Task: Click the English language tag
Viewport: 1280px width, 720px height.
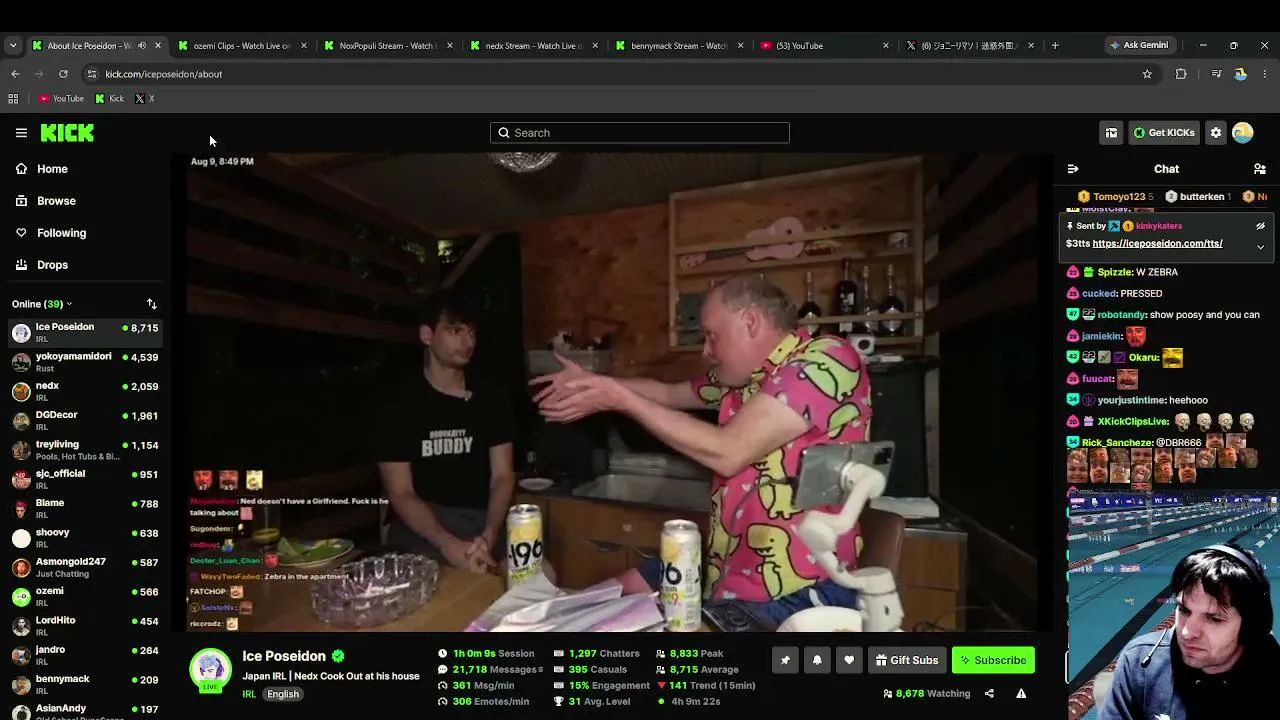Action: coord(283,694)
